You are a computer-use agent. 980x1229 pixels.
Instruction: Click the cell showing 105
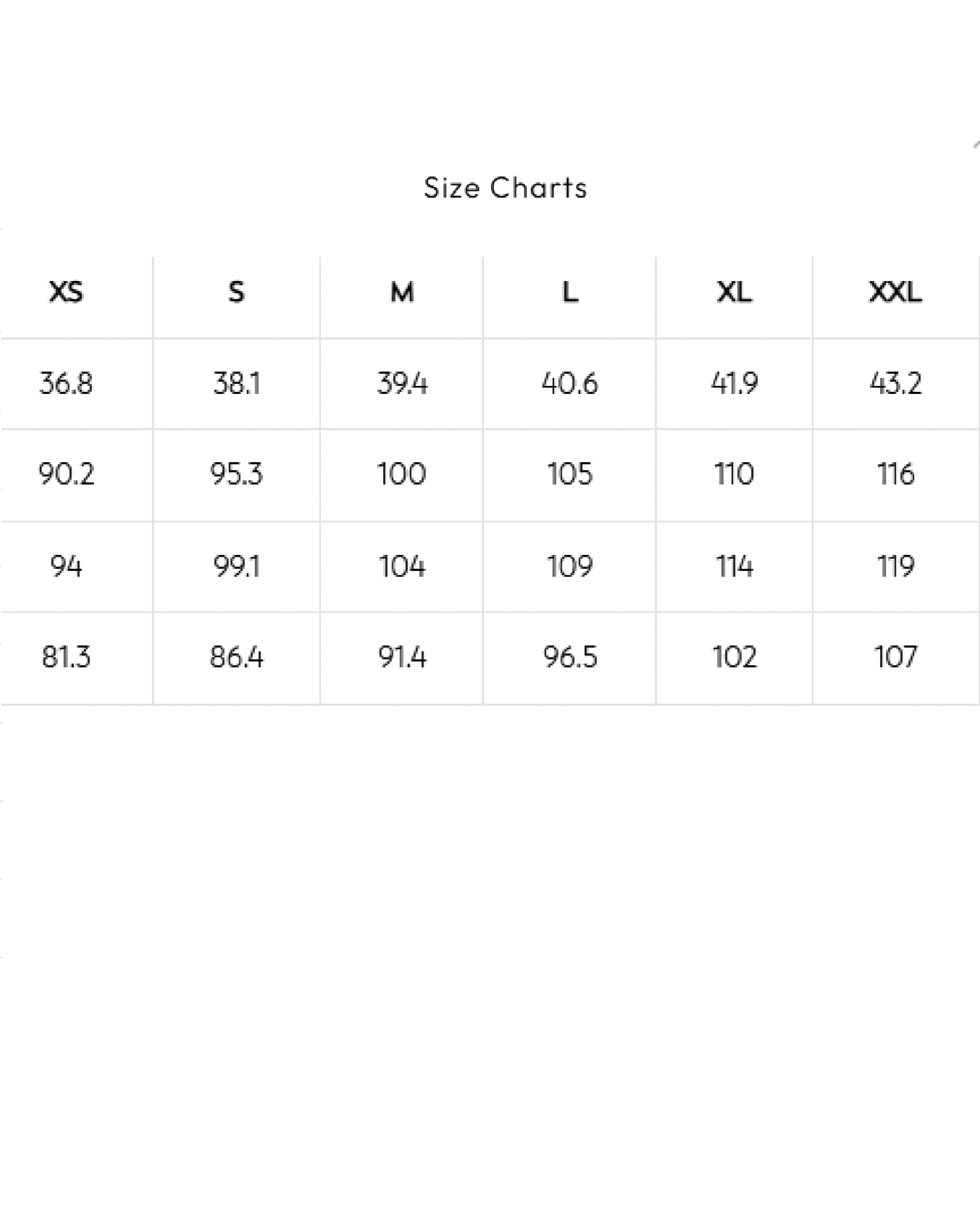pos(570,474)
